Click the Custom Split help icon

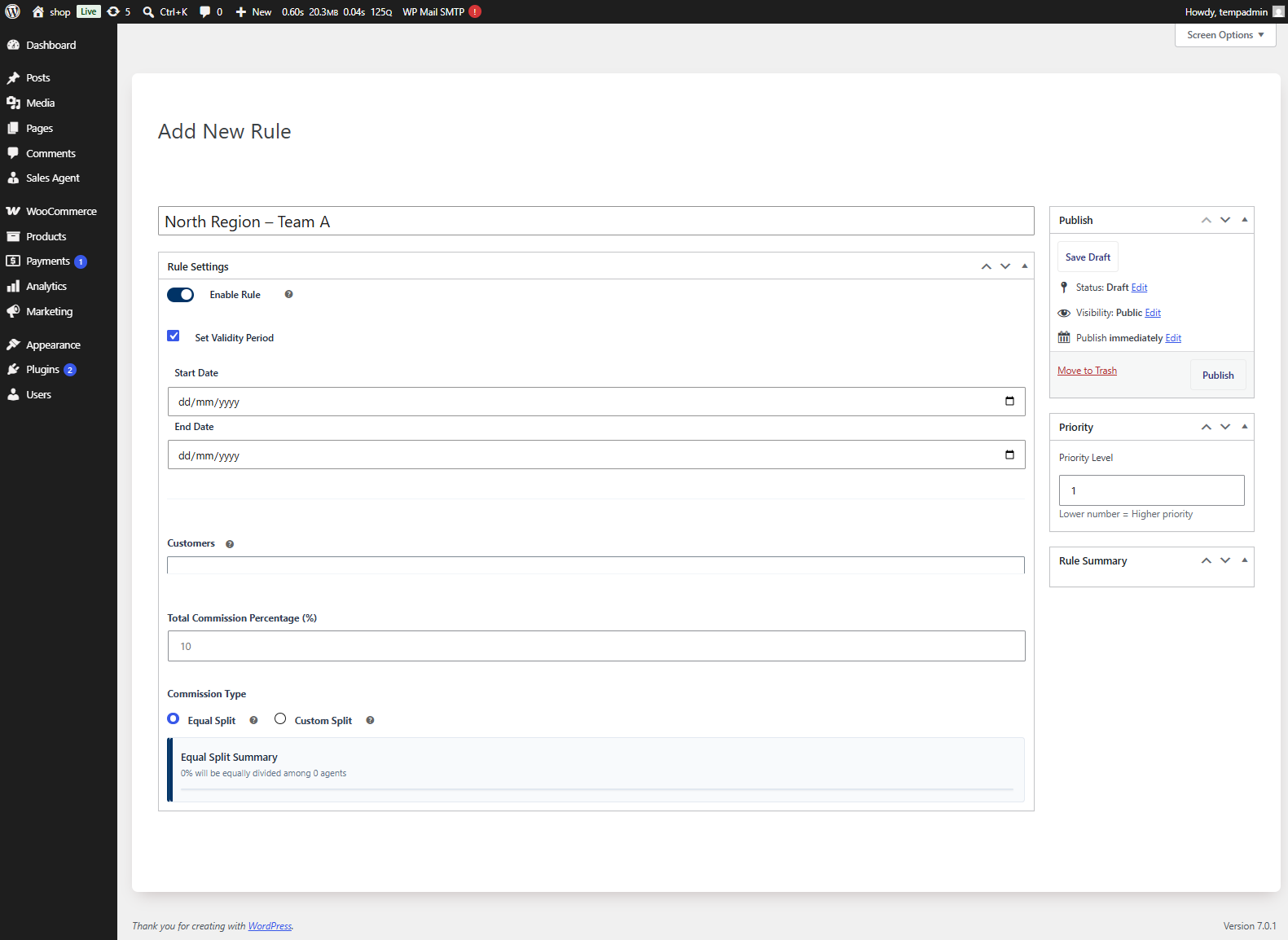[370, 720]
